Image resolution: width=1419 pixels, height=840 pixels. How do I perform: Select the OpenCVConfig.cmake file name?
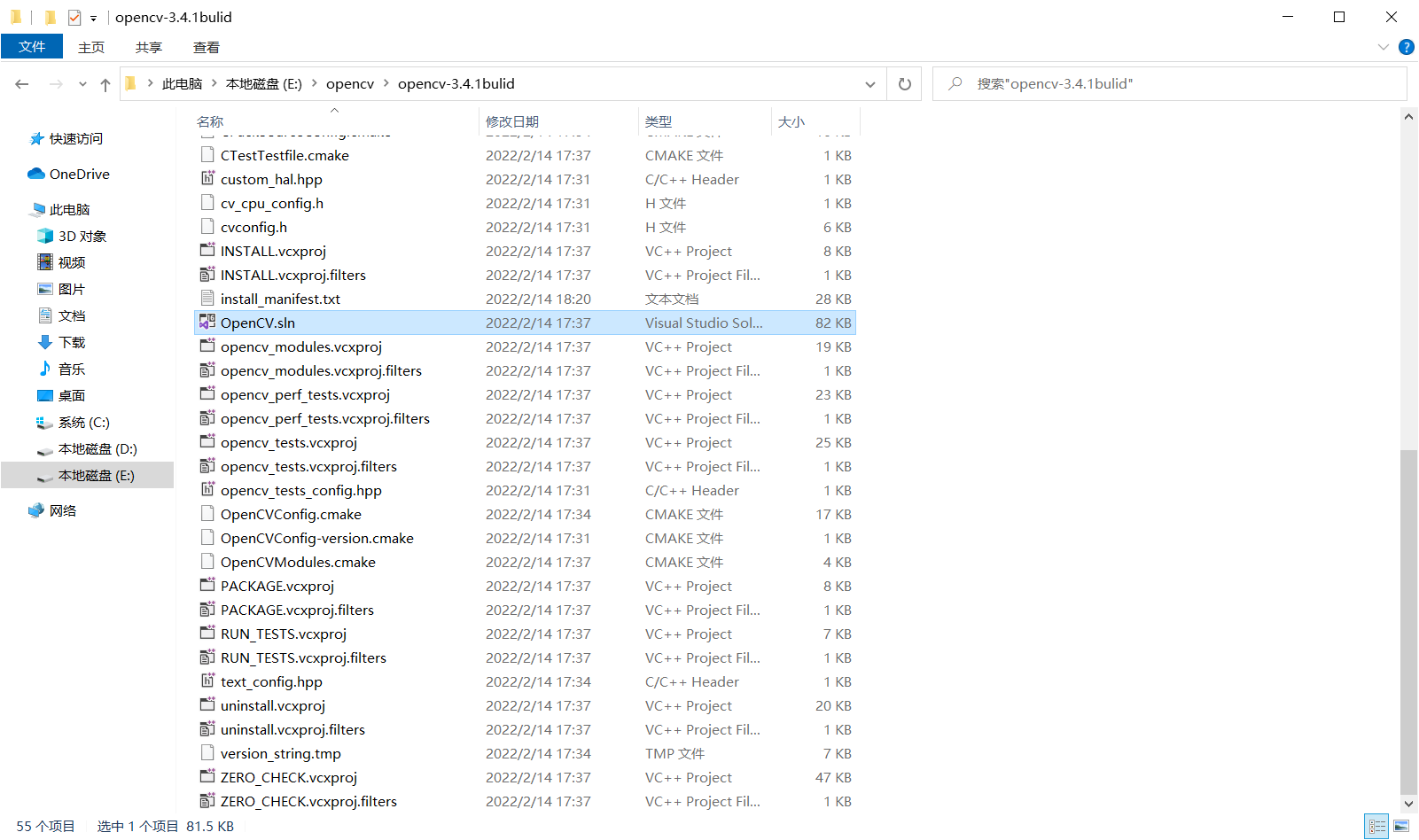click(291, 514)
